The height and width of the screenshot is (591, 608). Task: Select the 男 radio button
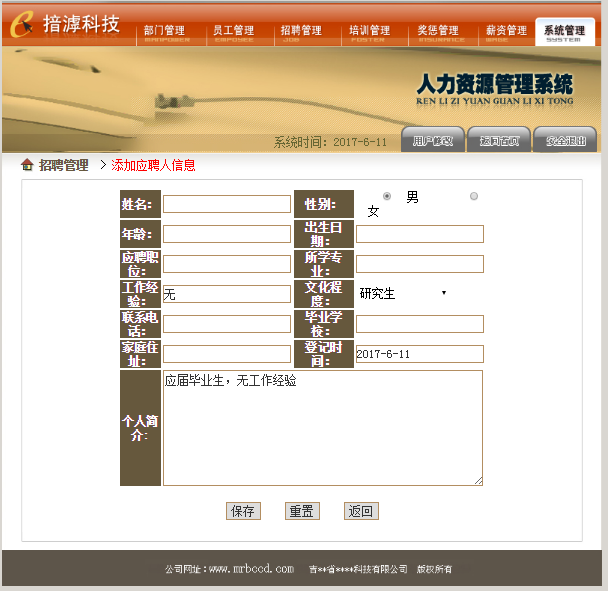pyautogui.click(x=387, y=196)
